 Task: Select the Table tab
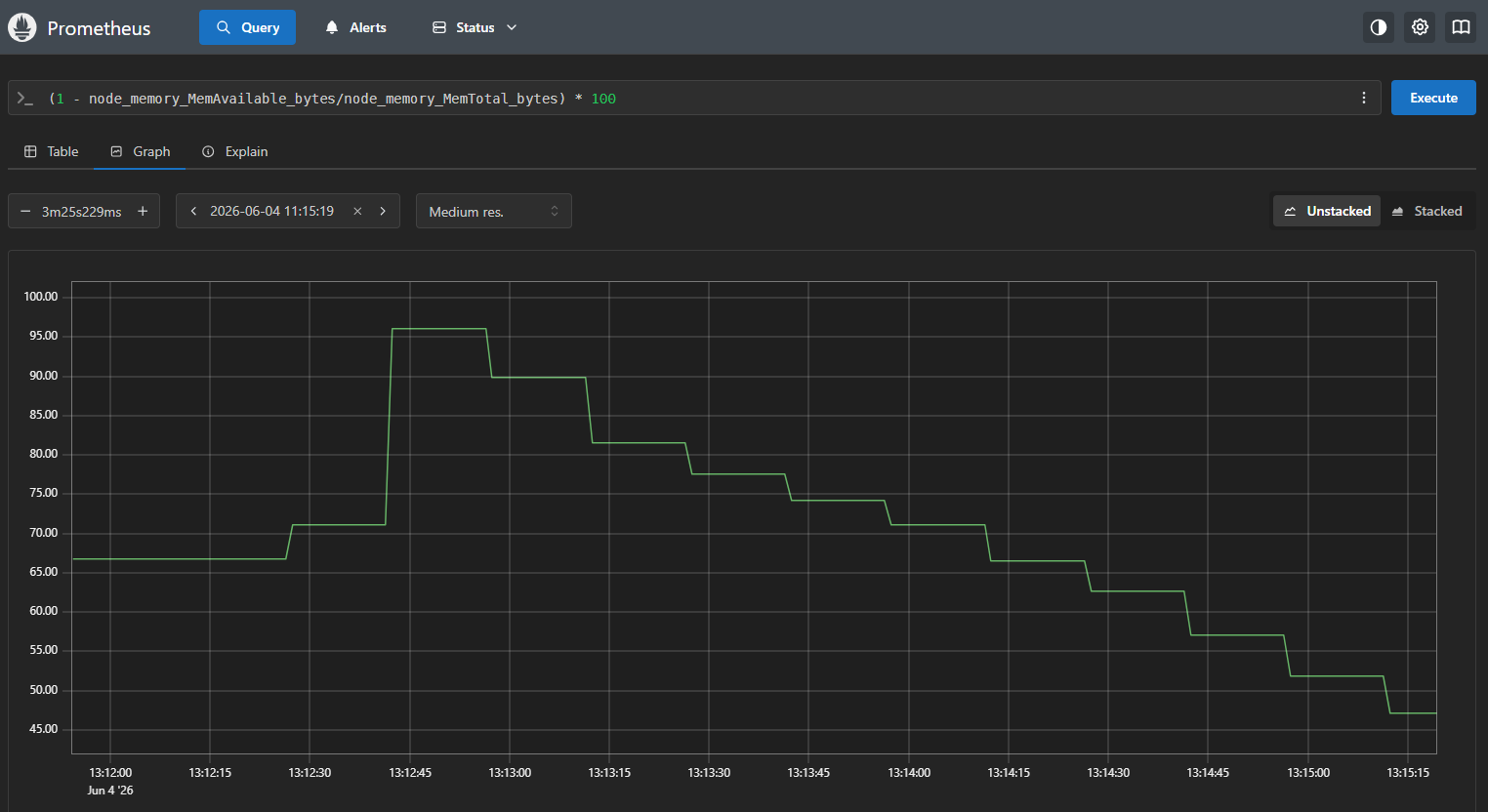51,151
